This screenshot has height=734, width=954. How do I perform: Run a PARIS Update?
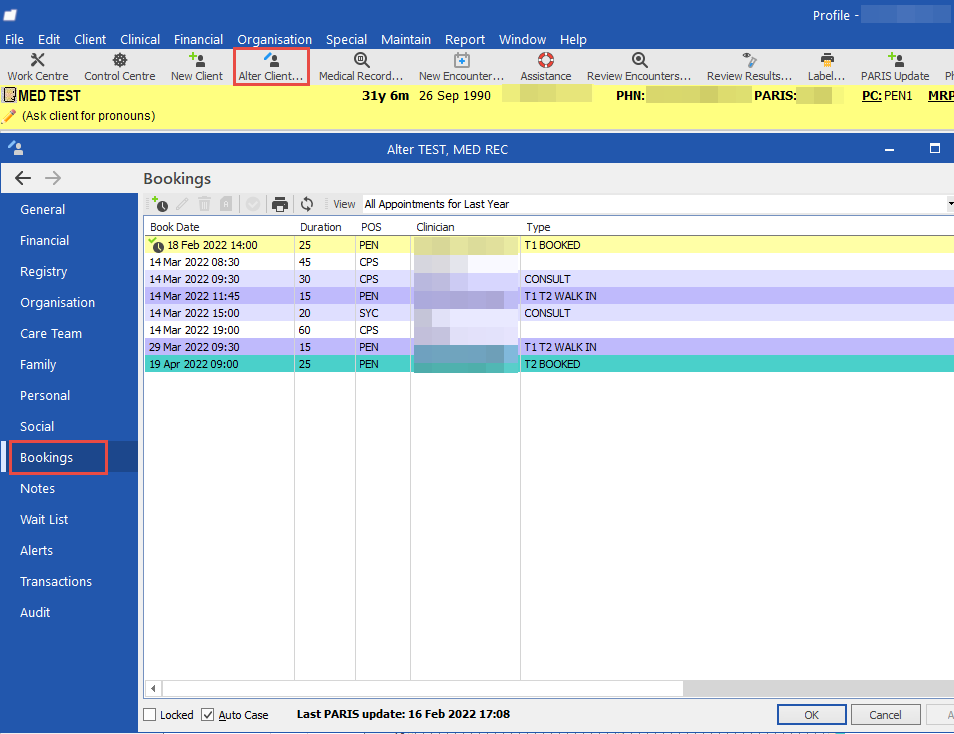(x=895, y=66)
